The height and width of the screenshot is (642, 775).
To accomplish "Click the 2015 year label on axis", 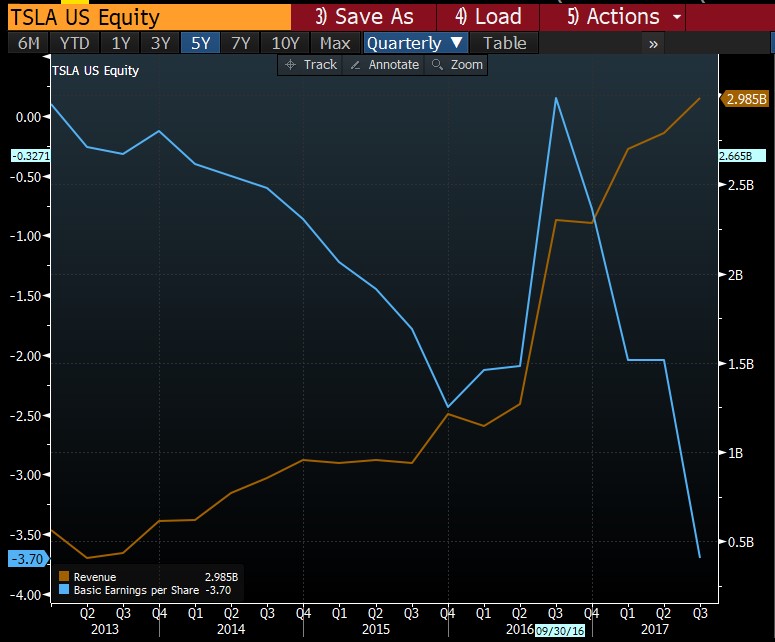I will click(x=376, y=629).
